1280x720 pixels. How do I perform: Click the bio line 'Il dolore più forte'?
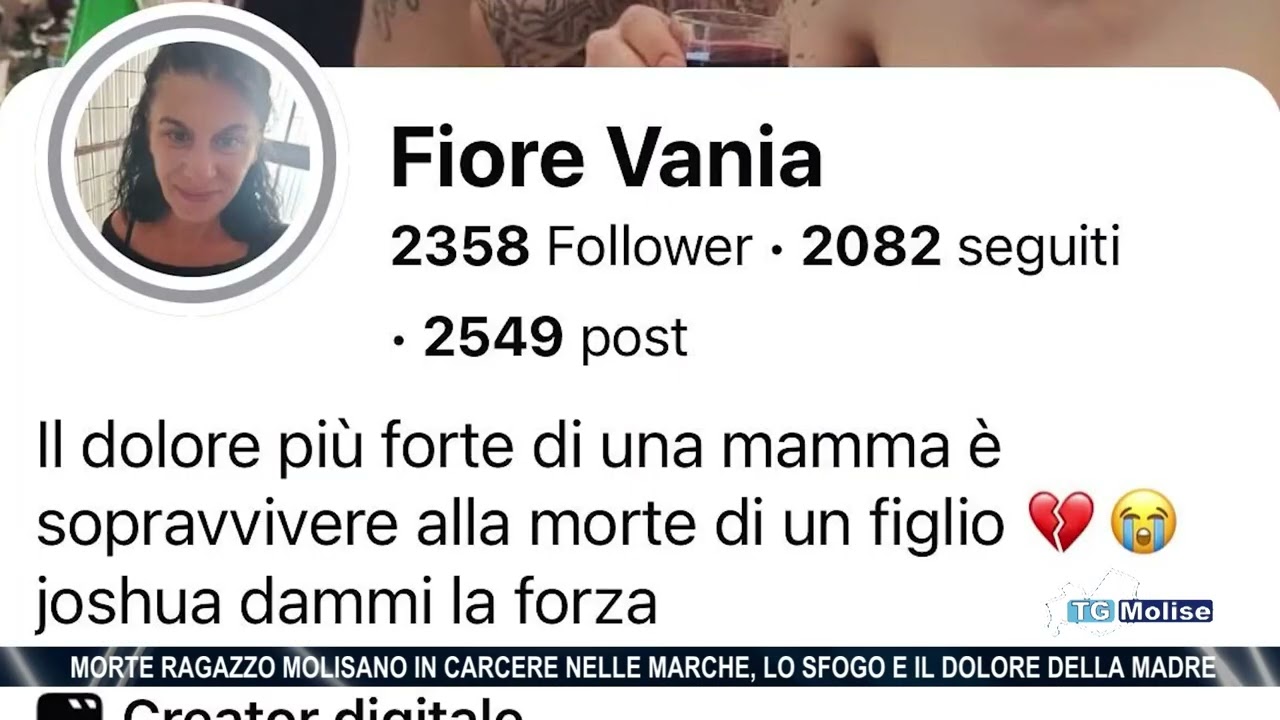pos(519,447)
